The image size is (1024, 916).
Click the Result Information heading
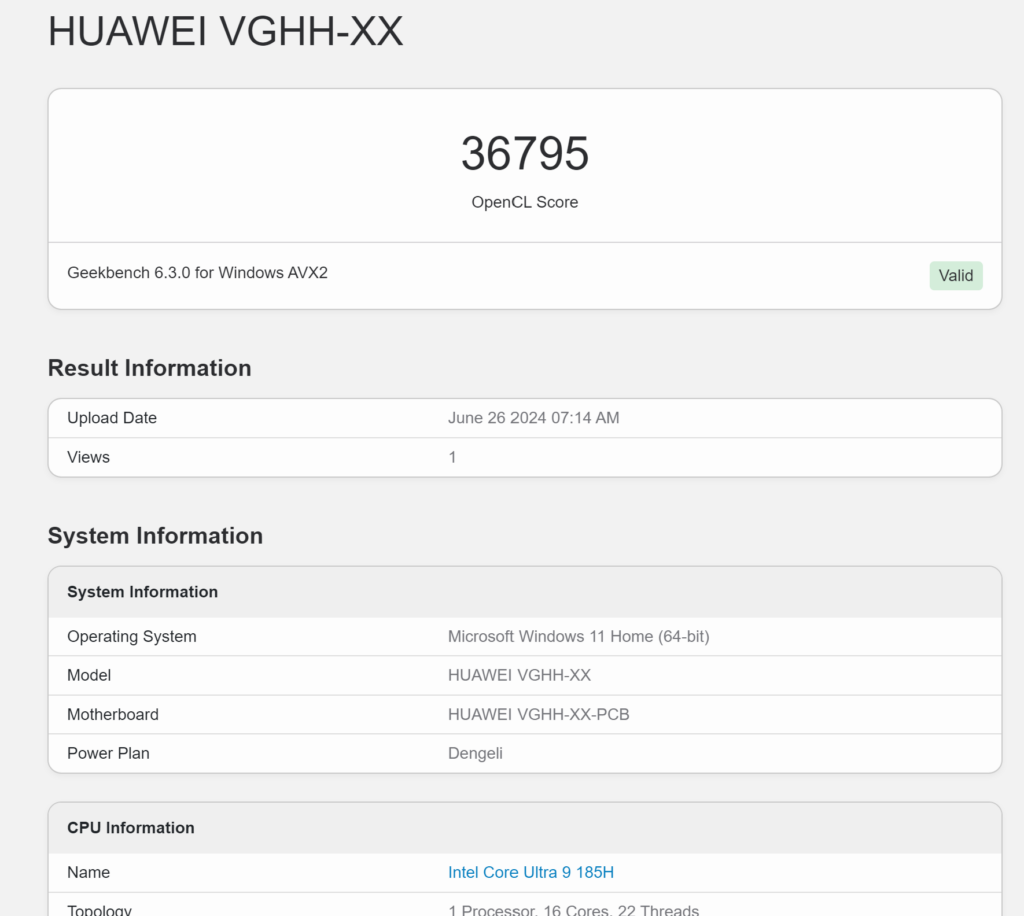[149, 368]
